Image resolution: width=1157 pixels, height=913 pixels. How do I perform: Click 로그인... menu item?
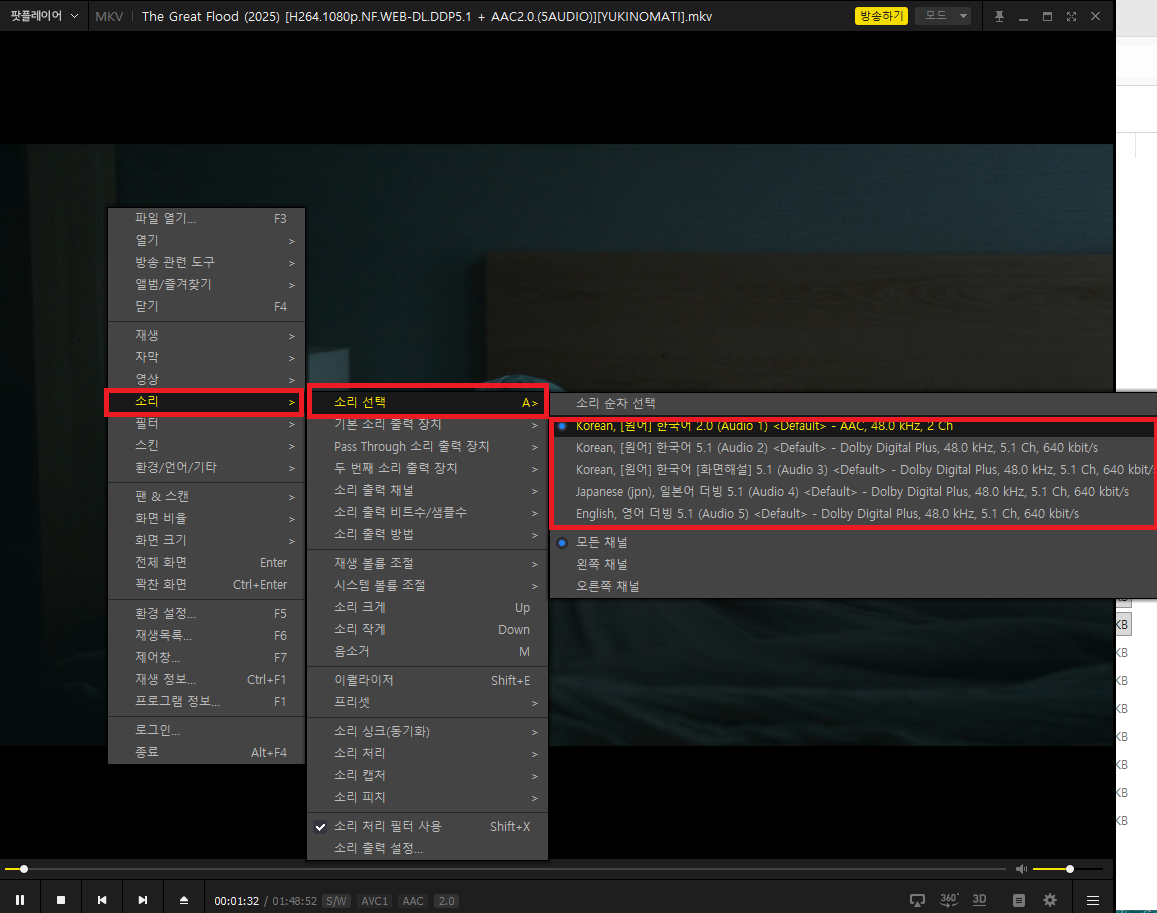point(207,730)
